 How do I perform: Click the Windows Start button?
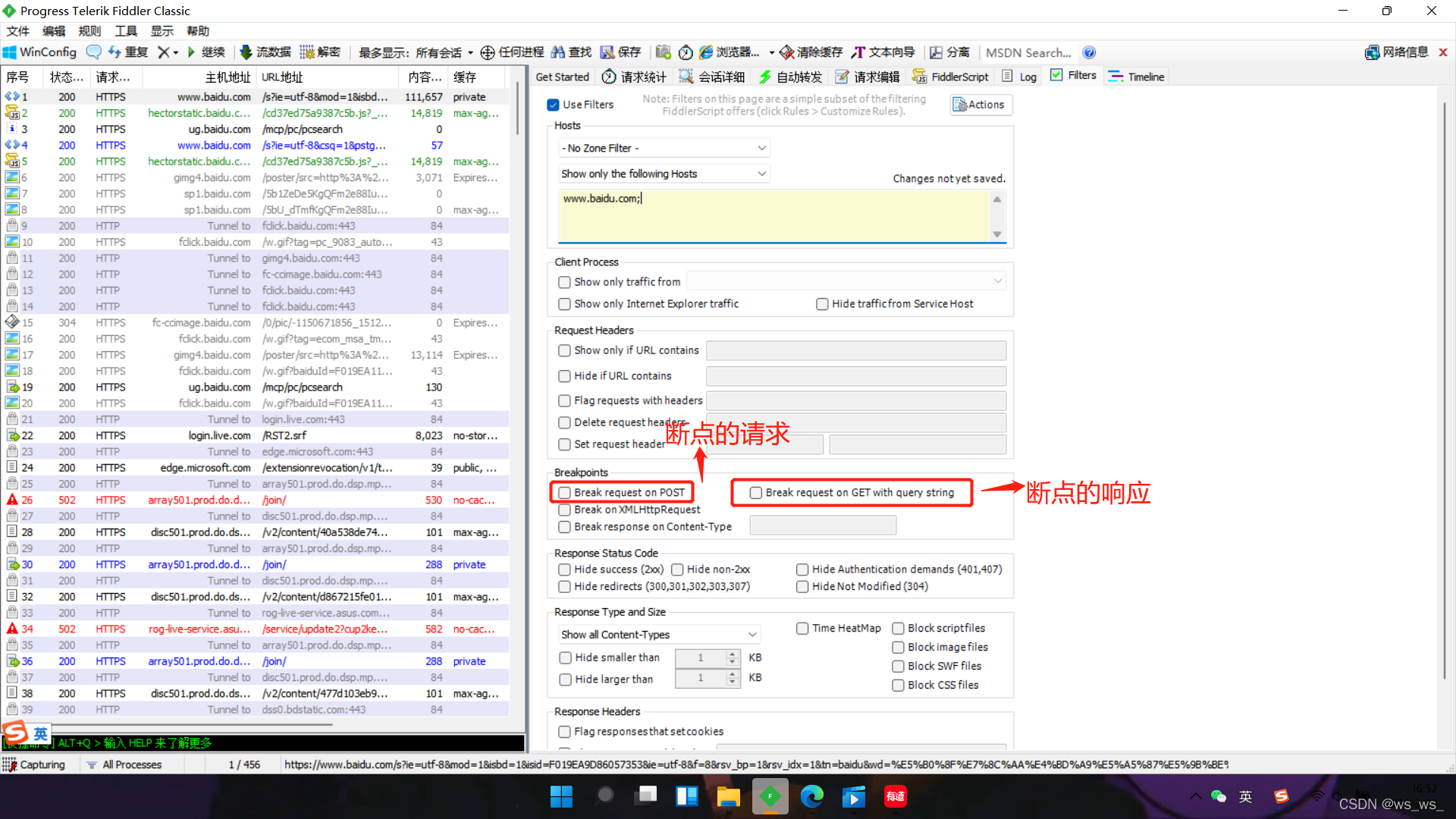[561, 796]
